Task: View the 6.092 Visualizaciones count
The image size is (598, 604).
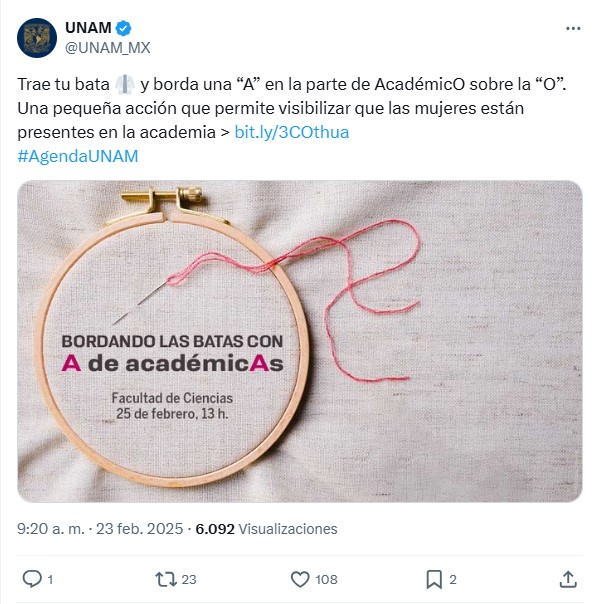Action: pyautogui.click(x=266, y=528)
